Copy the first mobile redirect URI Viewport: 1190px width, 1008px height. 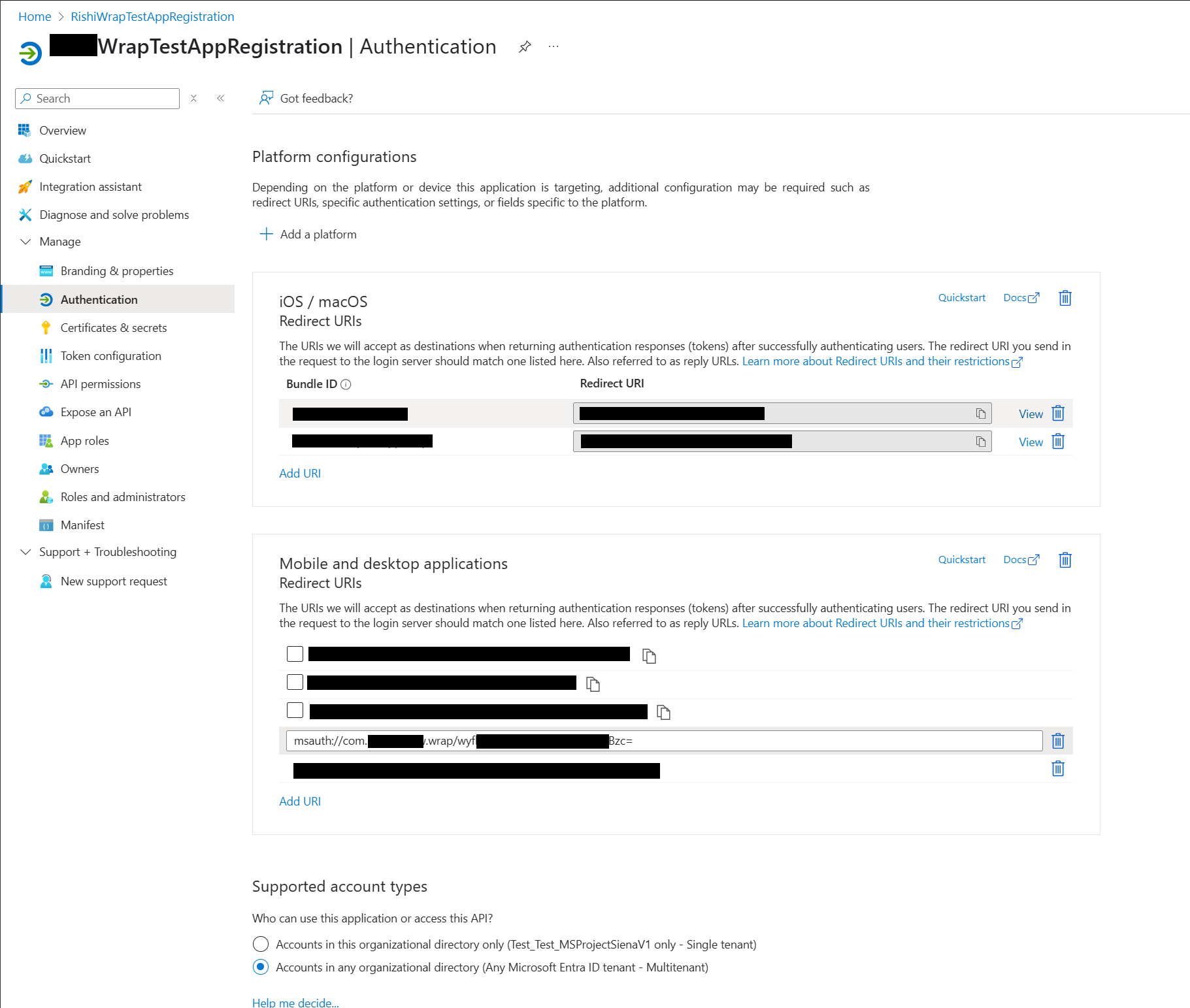649,655
